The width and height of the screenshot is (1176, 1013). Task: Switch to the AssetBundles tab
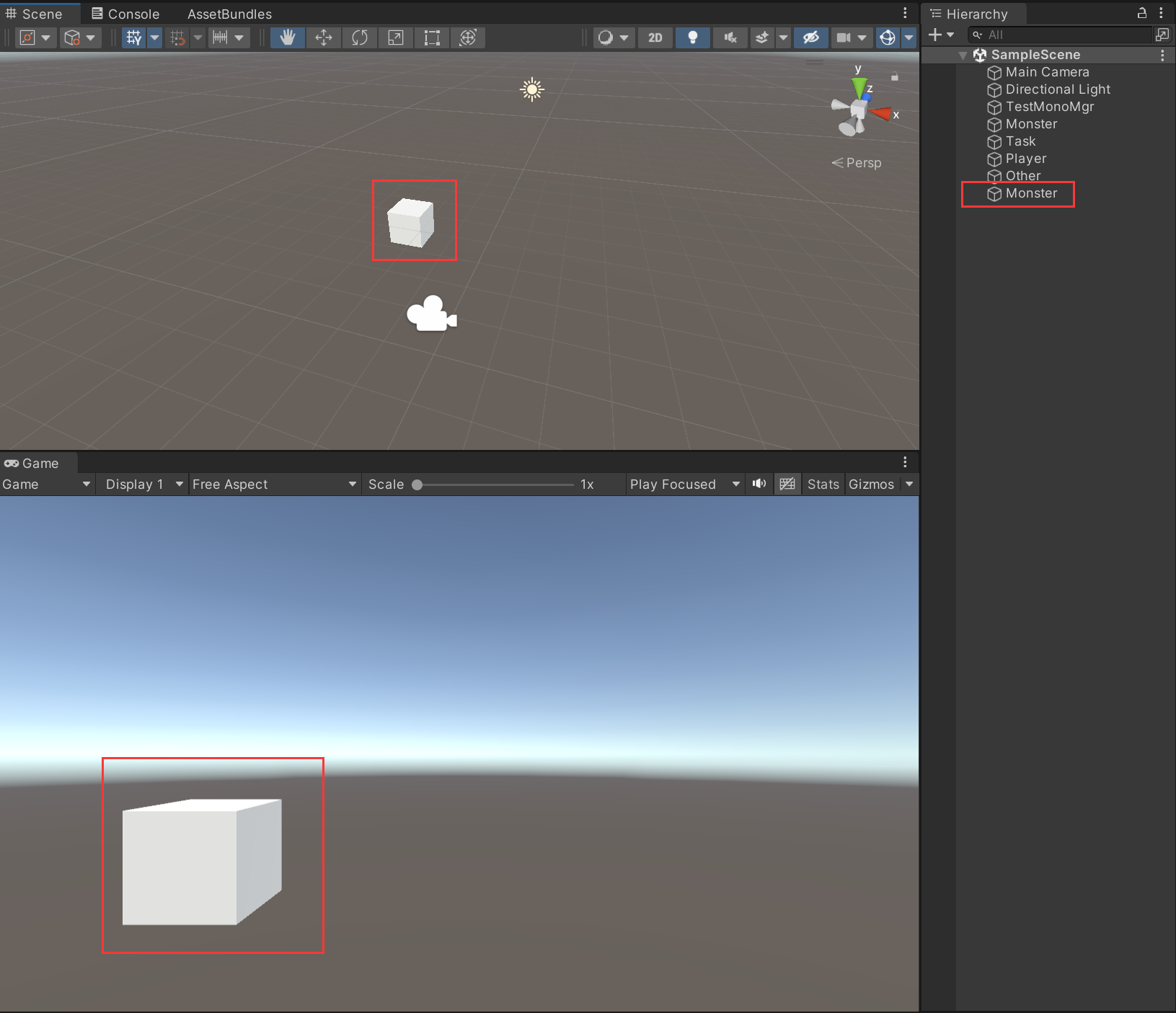[229, 14]
